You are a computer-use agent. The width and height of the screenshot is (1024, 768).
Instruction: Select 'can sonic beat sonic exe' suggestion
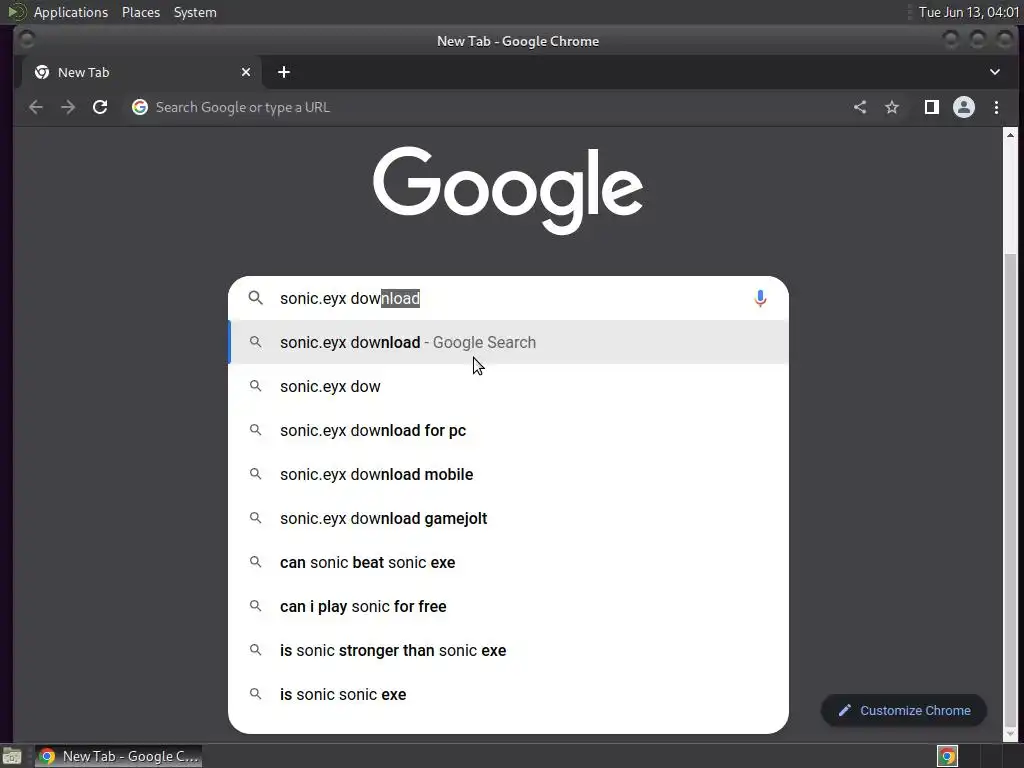509,562
